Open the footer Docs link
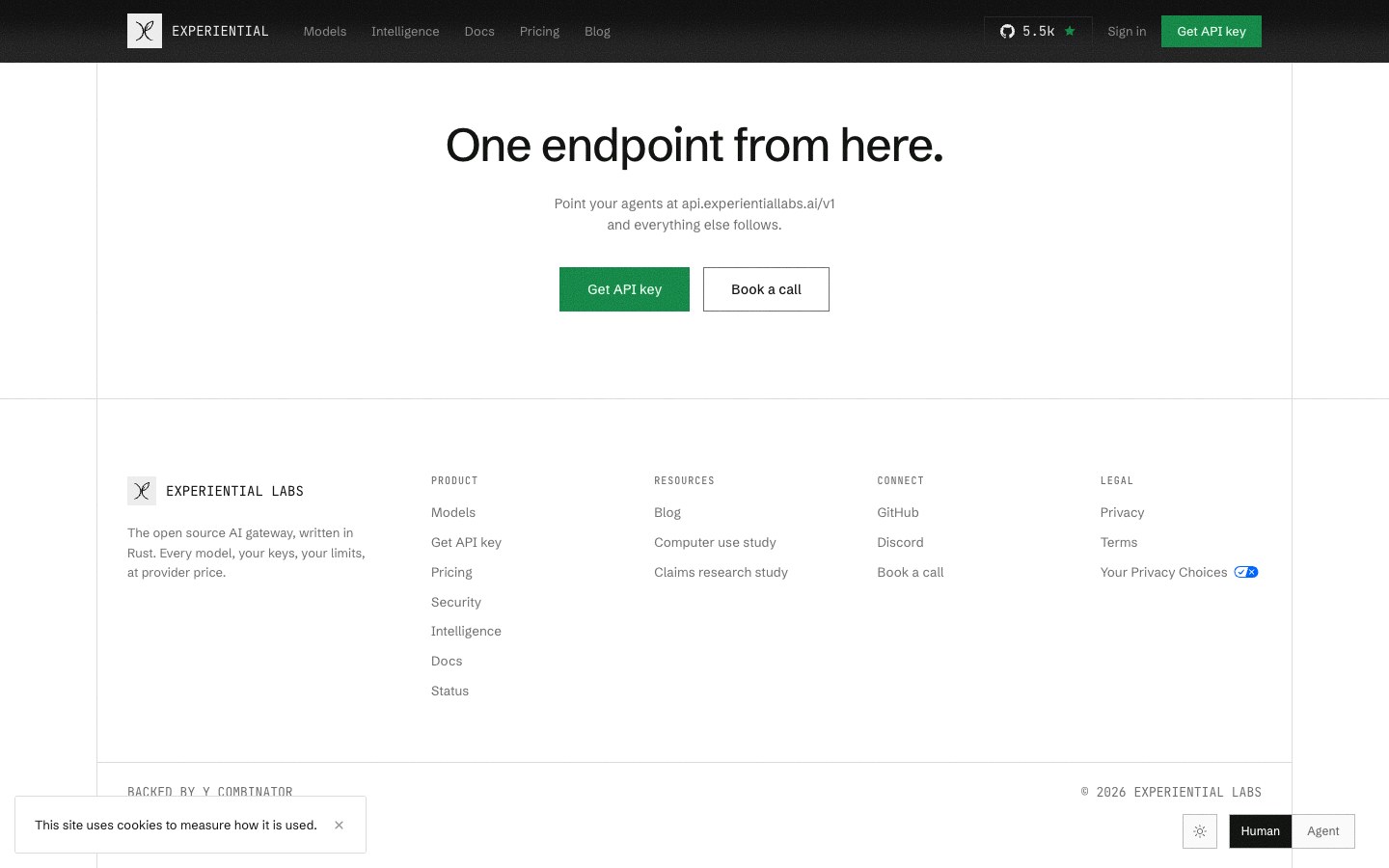 pos(447,661)
